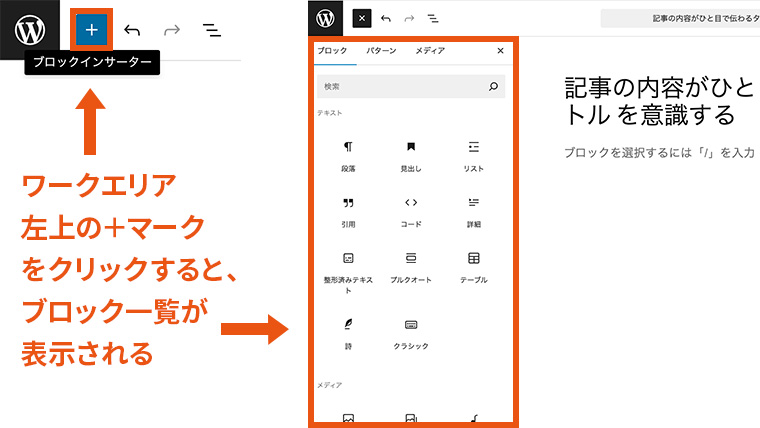
Task: Insert the コード code block
Action: click(x=411, y=212)
